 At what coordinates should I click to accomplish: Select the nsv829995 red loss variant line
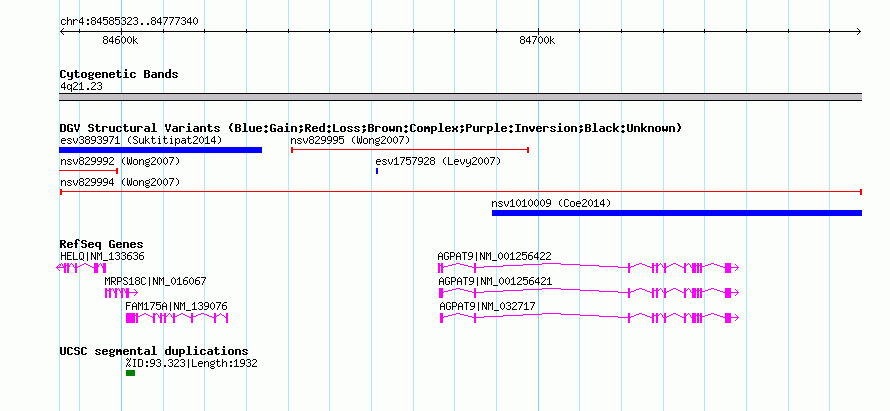tap(410, 150)
